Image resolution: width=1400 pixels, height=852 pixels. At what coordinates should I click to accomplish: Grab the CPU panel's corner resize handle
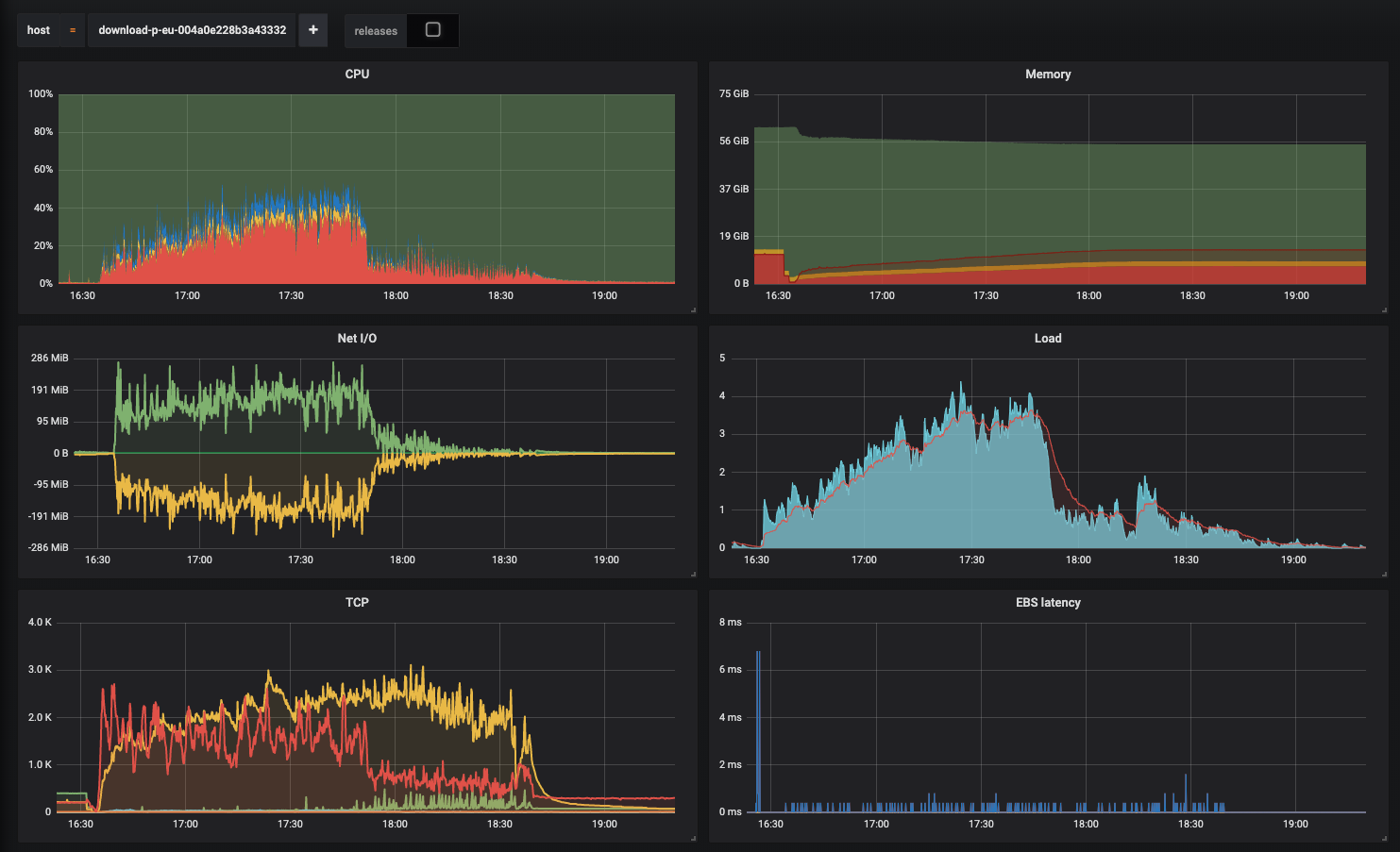(x=693, y=309)
